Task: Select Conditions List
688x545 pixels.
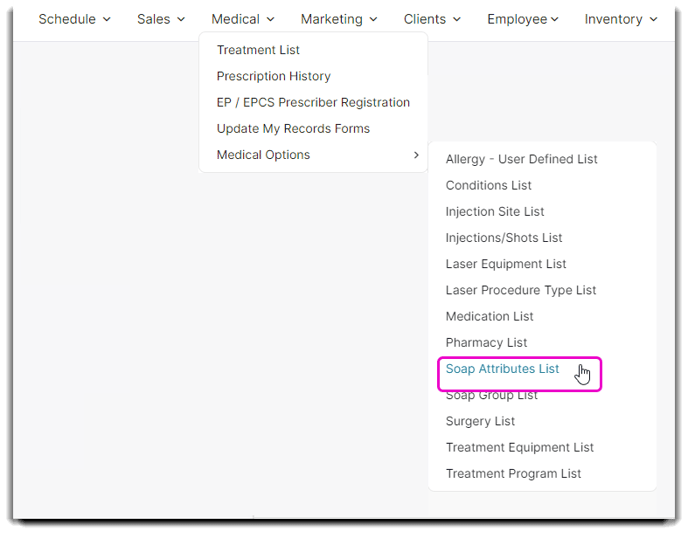Action: 488,185
